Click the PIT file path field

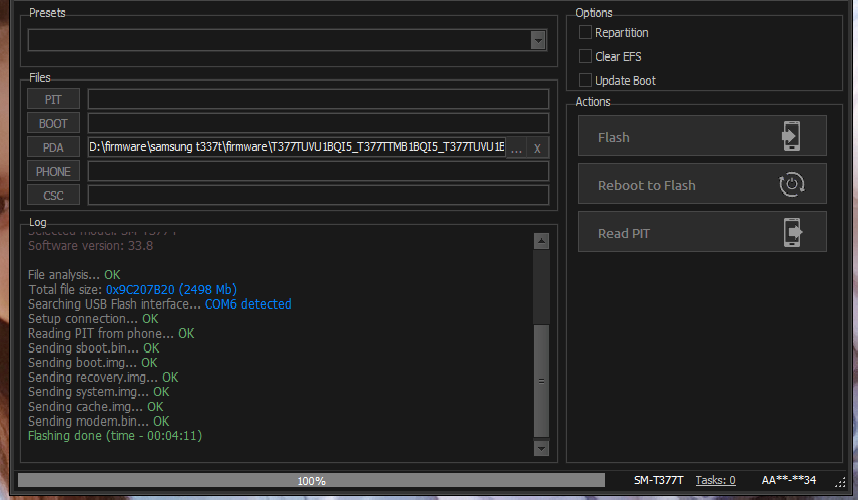coord(318,100)
